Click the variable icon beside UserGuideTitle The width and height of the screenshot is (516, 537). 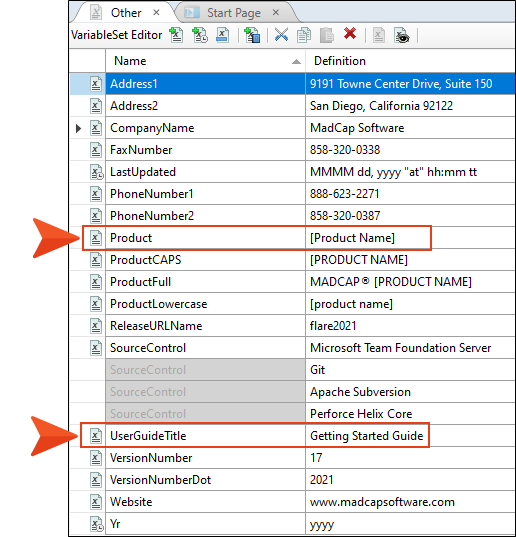pos(96,436)
